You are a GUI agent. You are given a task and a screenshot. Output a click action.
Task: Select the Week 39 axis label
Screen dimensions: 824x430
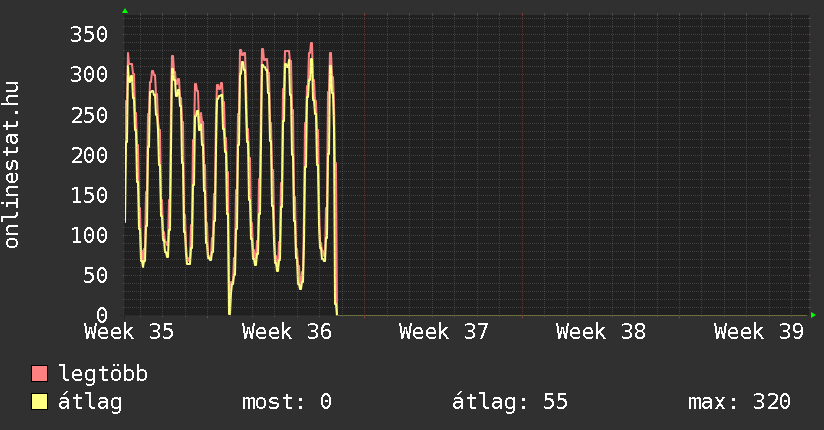coord(759,332)
